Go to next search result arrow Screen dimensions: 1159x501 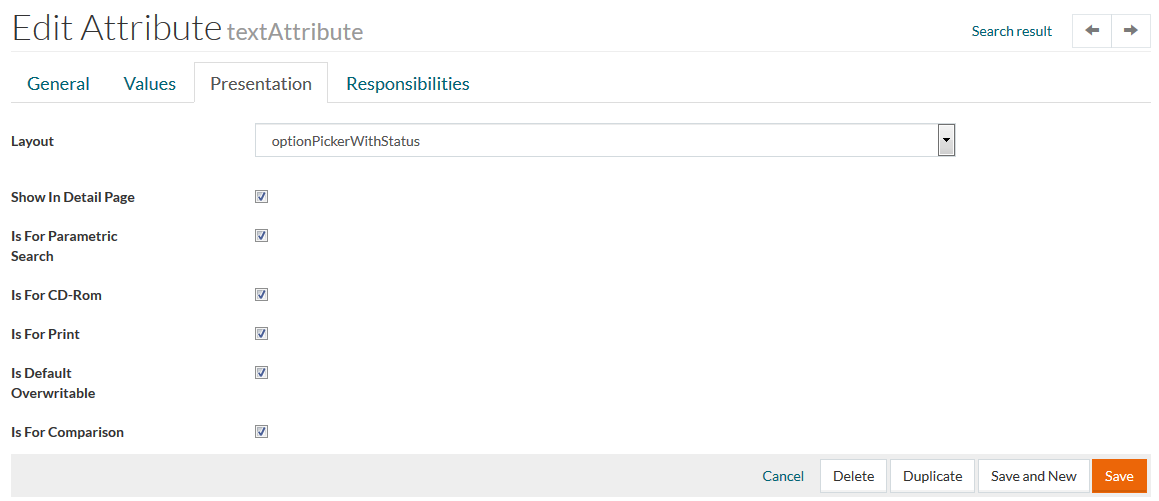[x=1130, y=31]
